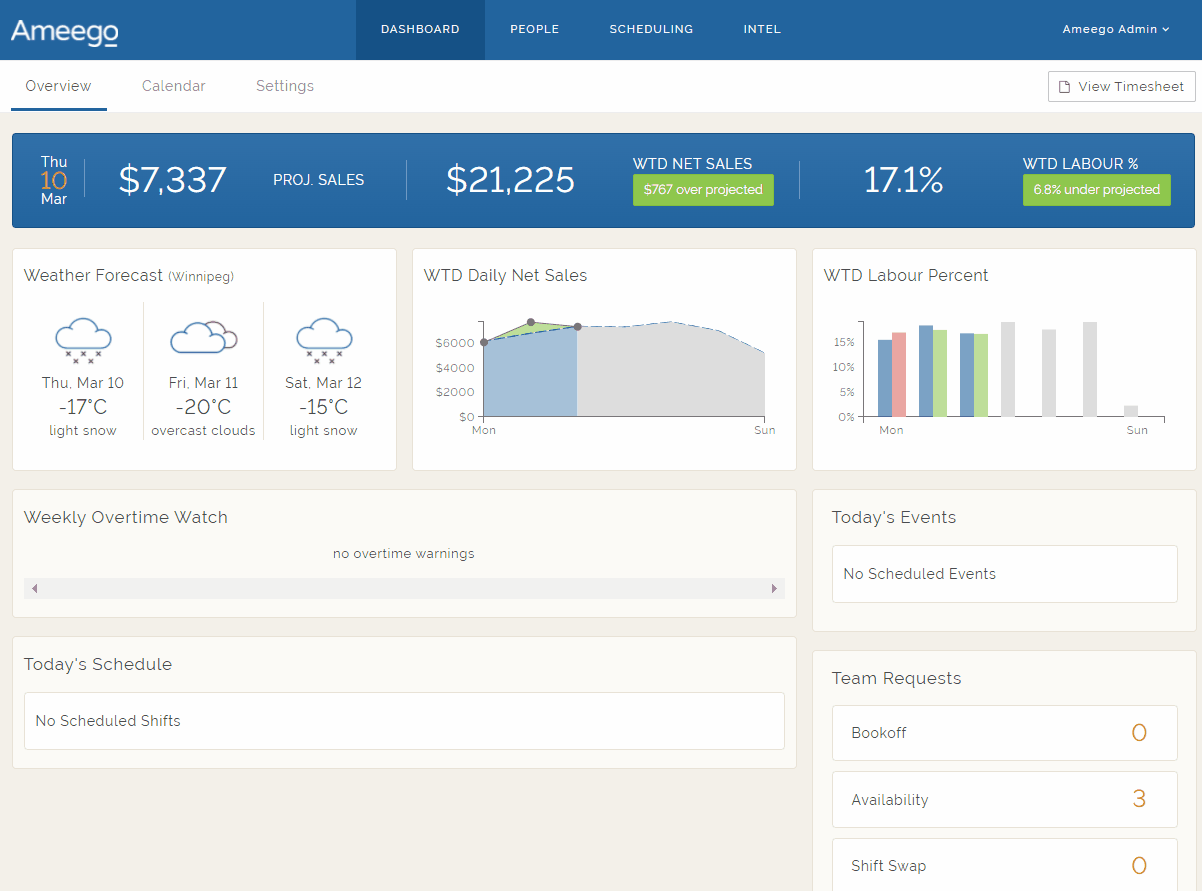Open the People menu
1202x891 pixels.
(534, 30)
